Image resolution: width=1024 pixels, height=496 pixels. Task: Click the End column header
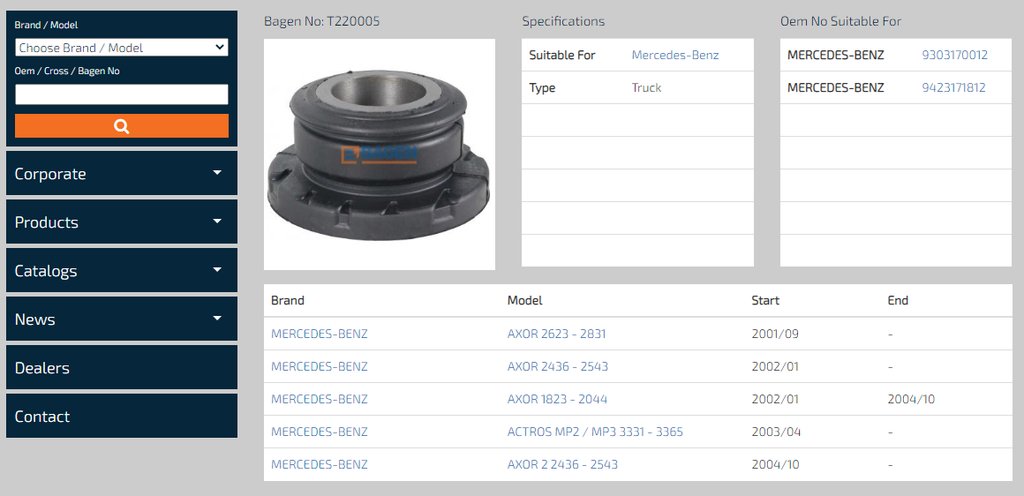tap(898, 301)
